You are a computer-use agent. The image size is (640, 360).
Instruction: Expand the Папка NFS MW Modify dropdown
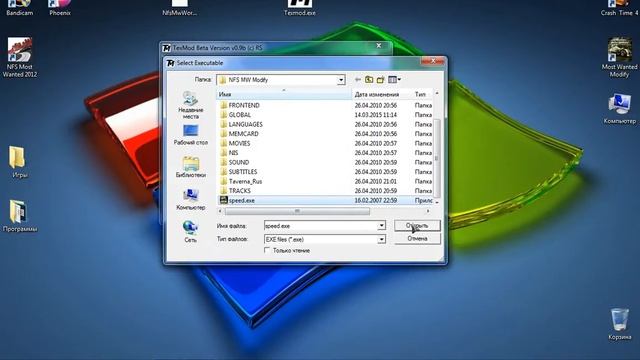tap(341, 80)
